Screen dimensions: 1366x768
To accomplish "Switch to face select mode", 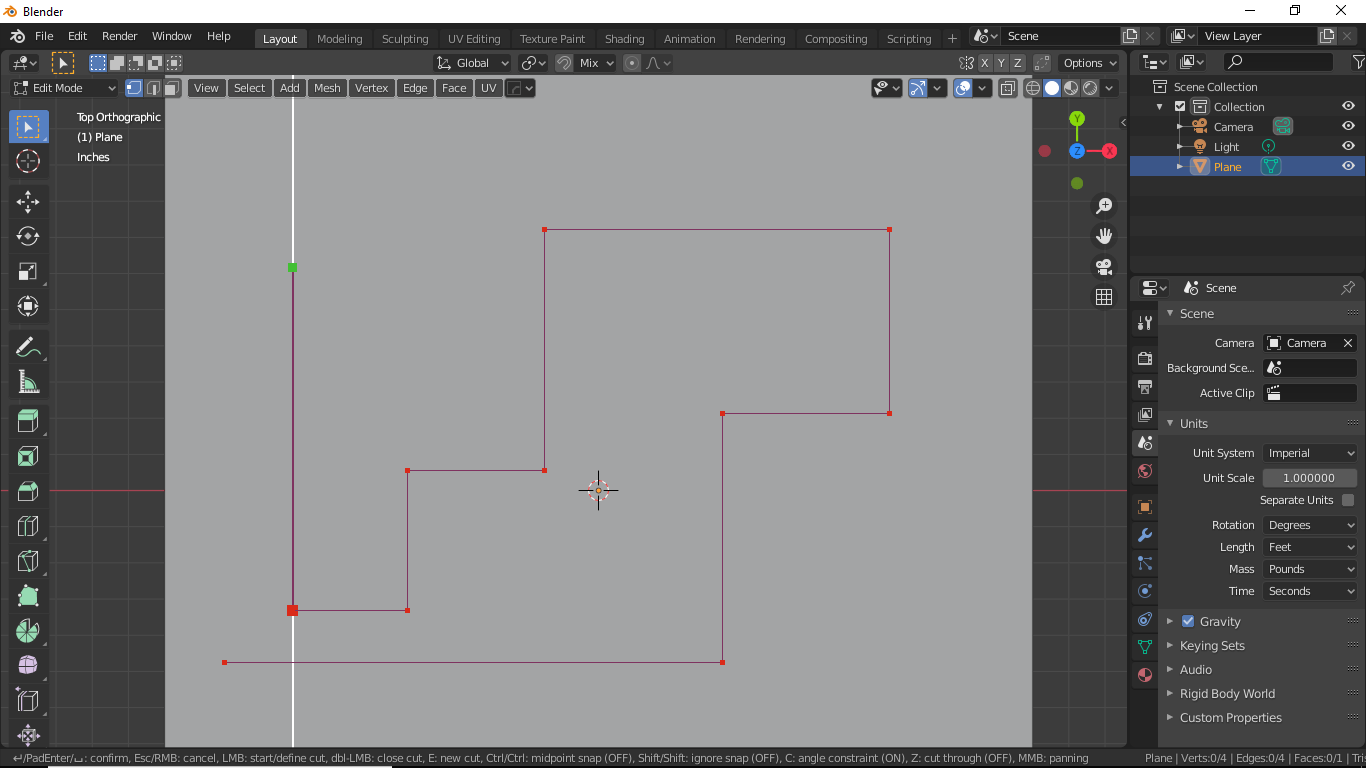I will [x=172, y=88].
